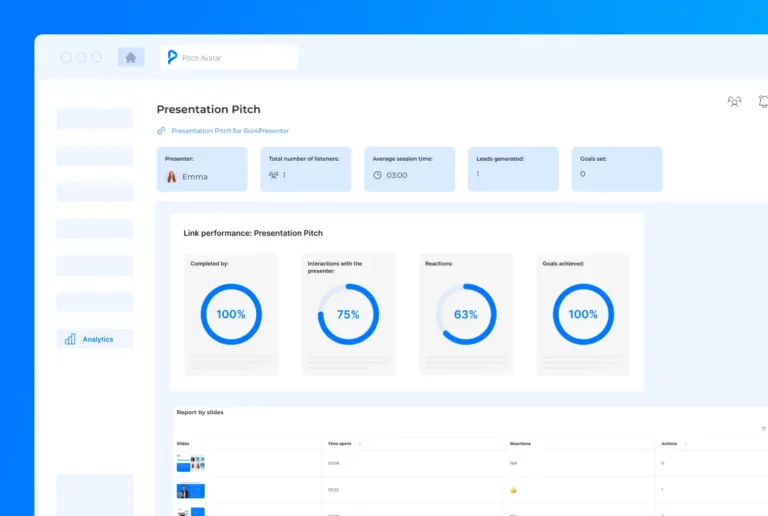This screenshot has width=768, height=516.
Task: Sort by Actions column
Action: point(686,443)
